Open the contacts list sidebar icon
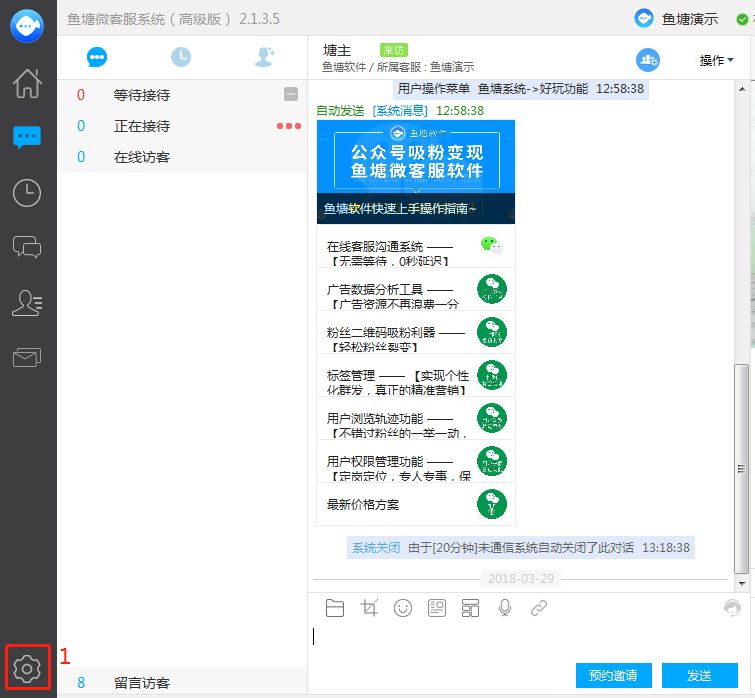 [x=27, y=303]
